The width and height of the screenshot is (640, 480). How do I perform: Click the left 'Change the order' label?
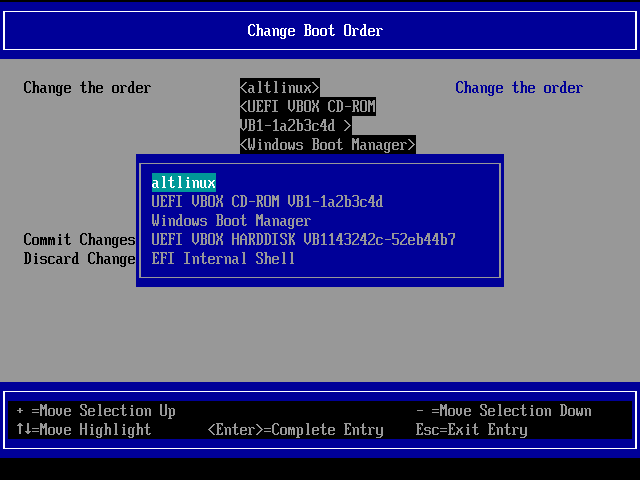[x=87, y=88]
